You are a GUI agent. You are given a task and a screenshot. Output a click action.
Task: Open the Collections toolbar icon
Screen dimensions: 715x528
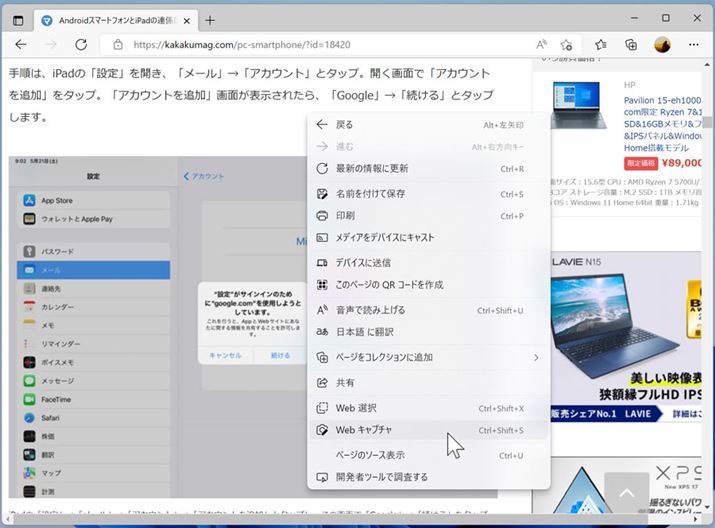coord(631,45)
